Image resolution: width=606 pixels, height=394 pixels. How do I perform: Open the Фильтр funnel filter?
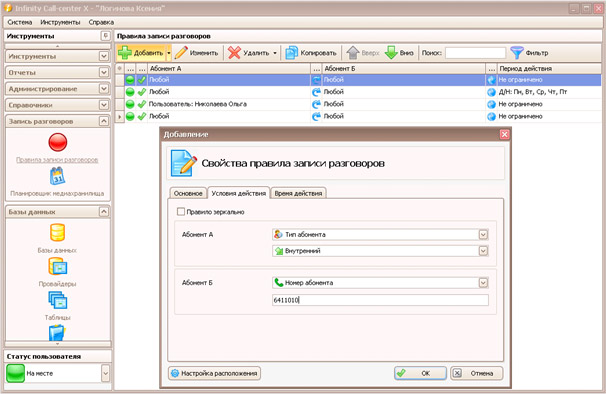[529, 53]
